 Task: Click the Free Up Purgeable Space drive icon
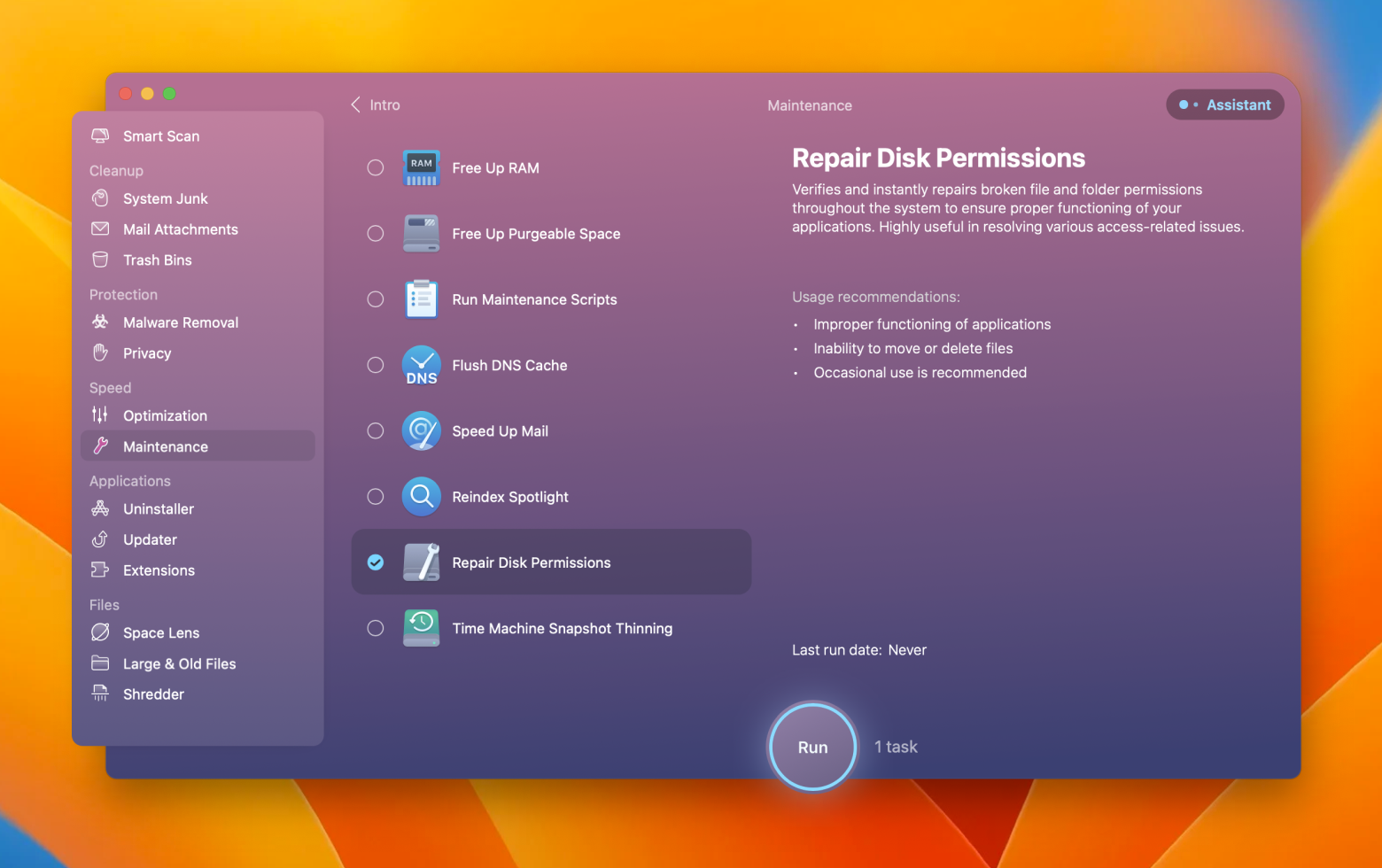(x=421, y=234)
